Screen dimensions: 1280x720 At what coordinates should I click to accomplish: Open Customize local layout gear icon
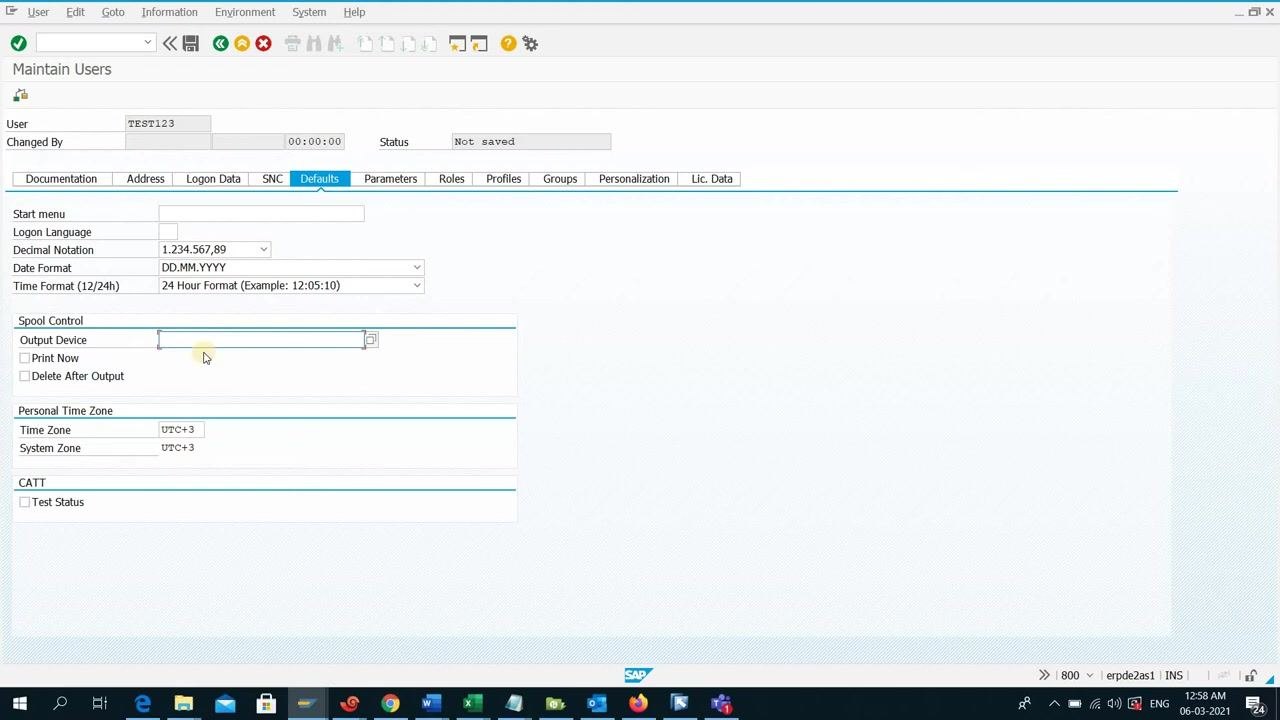(530, 43)
